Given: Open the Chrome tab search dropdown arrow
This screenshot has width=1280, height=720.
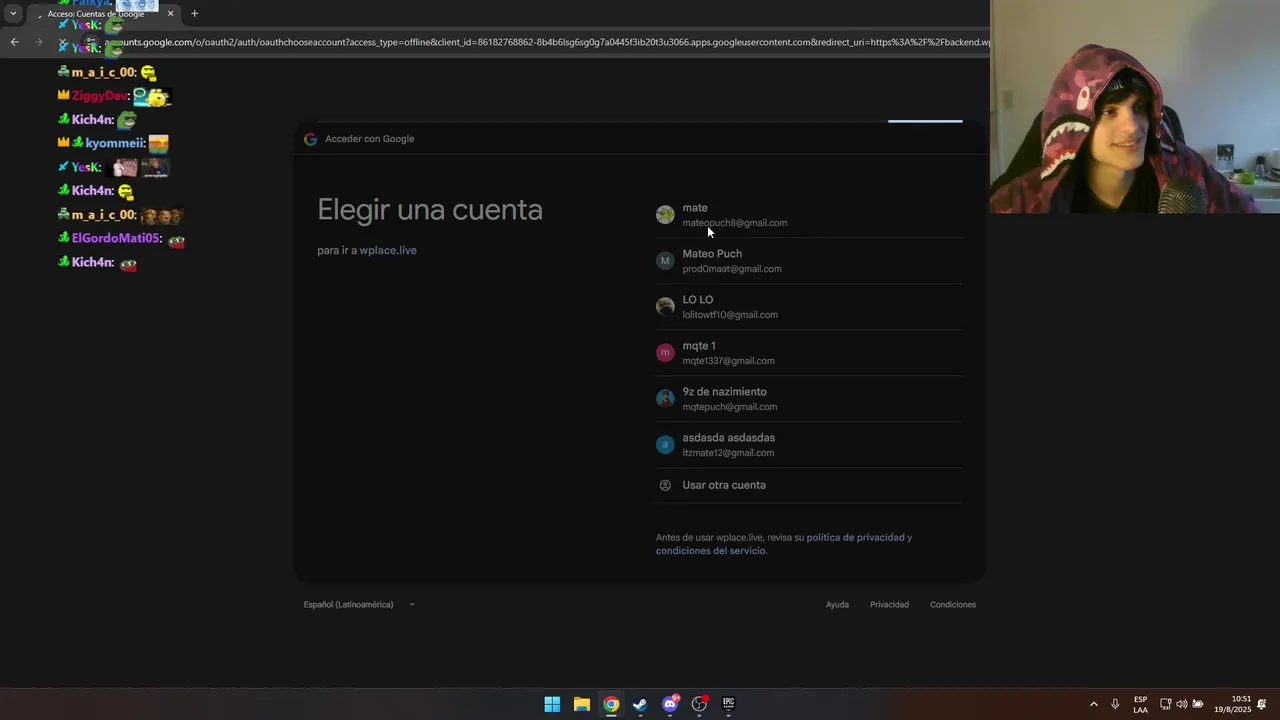Looking at the screenshot, I should (x=13, y=14).
